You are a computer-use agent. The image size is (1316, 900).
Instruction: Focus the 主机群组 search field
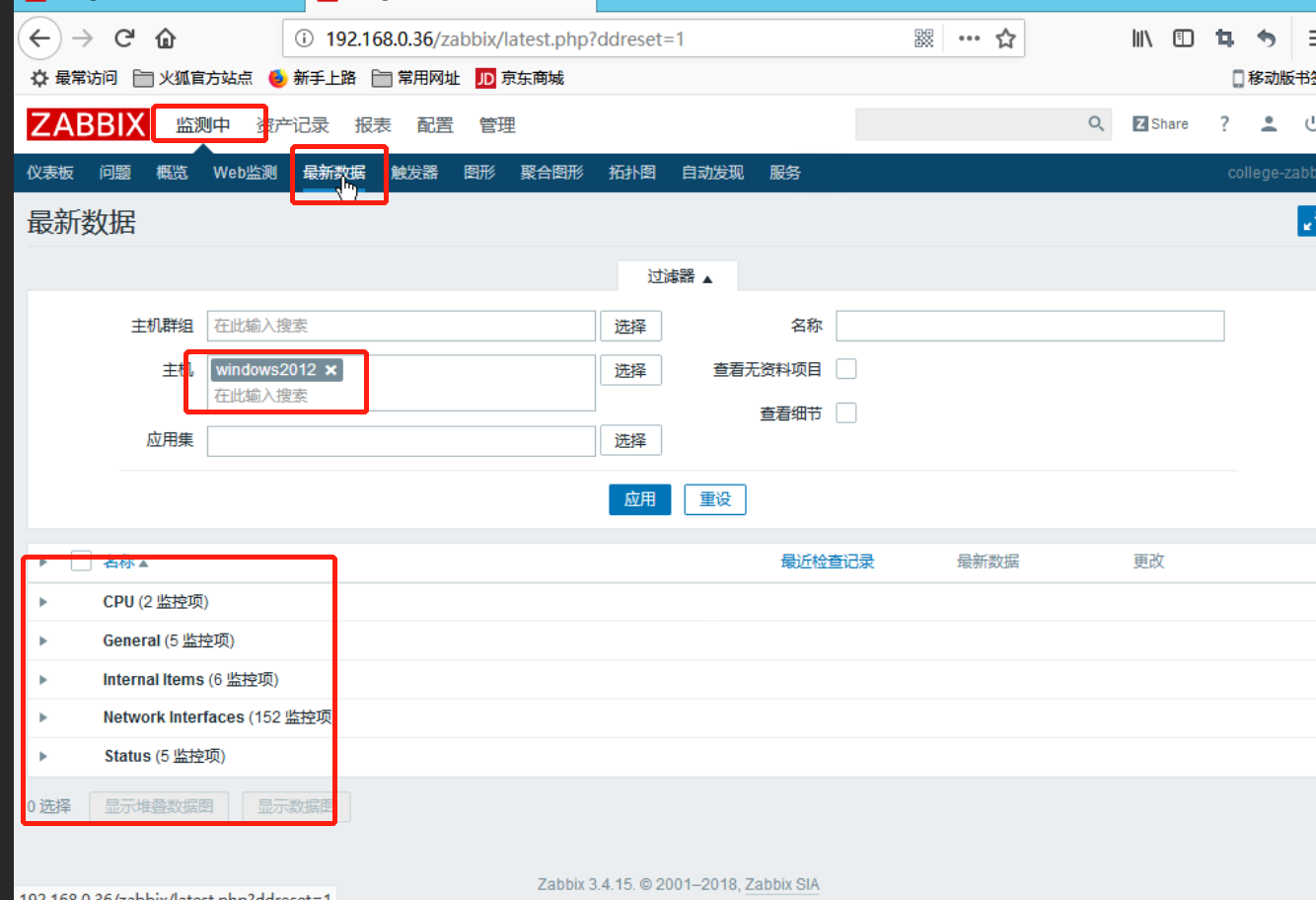tap(402, 326)
